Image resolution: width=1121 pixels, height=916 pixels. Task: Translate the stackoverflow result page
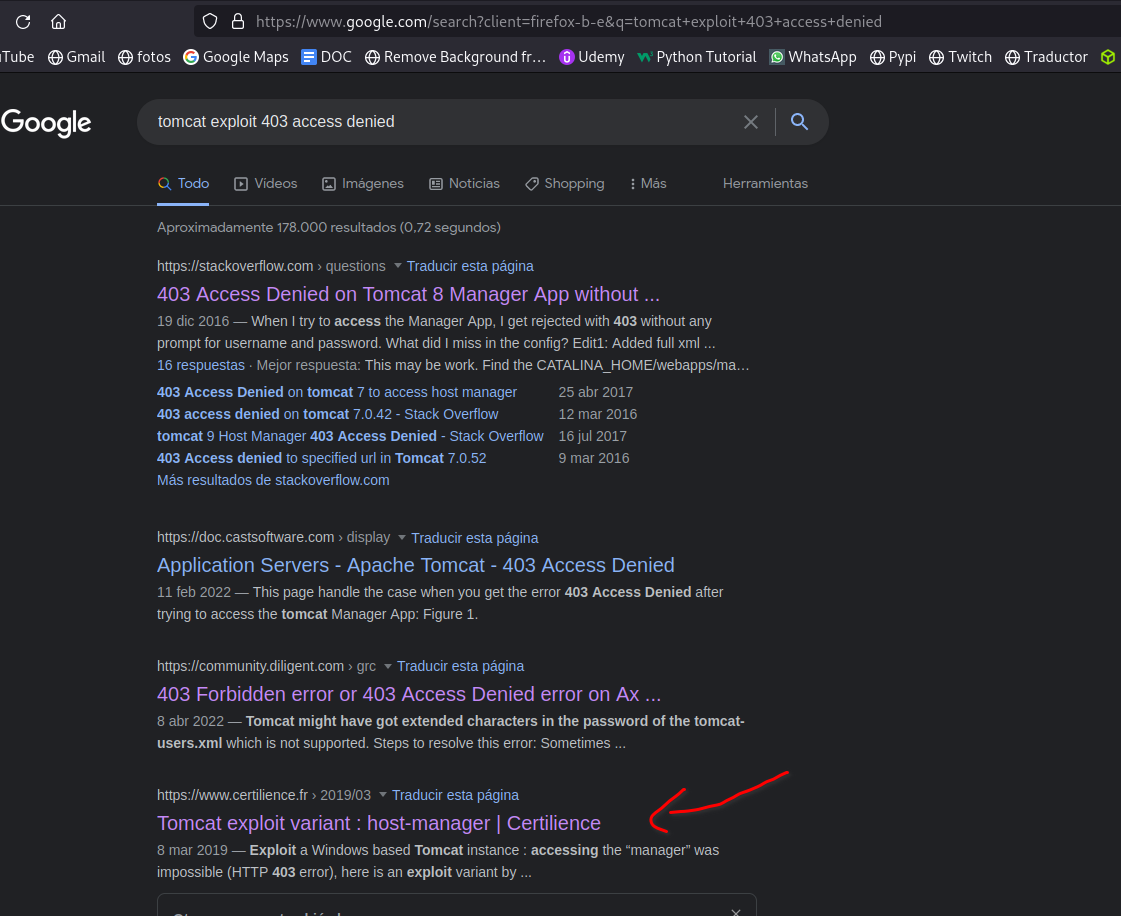[x=470, y=266]
